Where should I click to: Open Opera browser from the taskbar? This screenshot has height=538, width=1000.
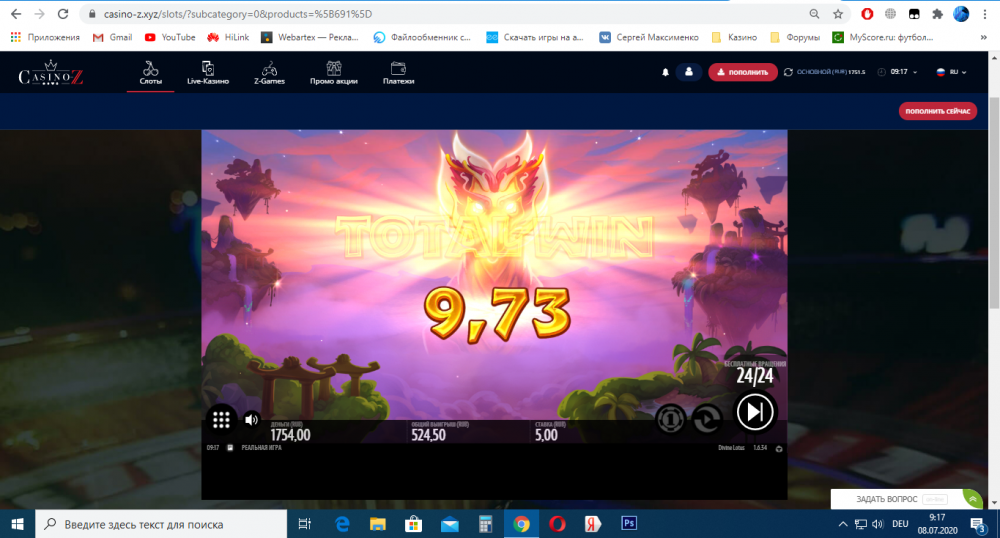(557, 524)
